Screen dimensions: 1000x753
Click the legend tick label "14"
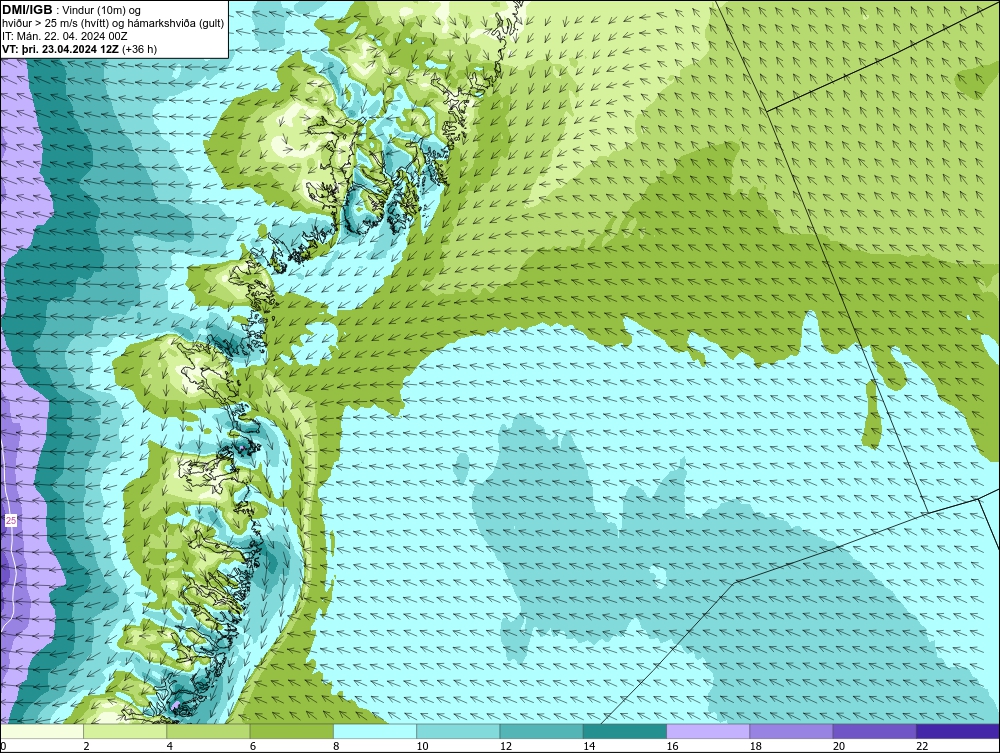(x=589, y=746)
